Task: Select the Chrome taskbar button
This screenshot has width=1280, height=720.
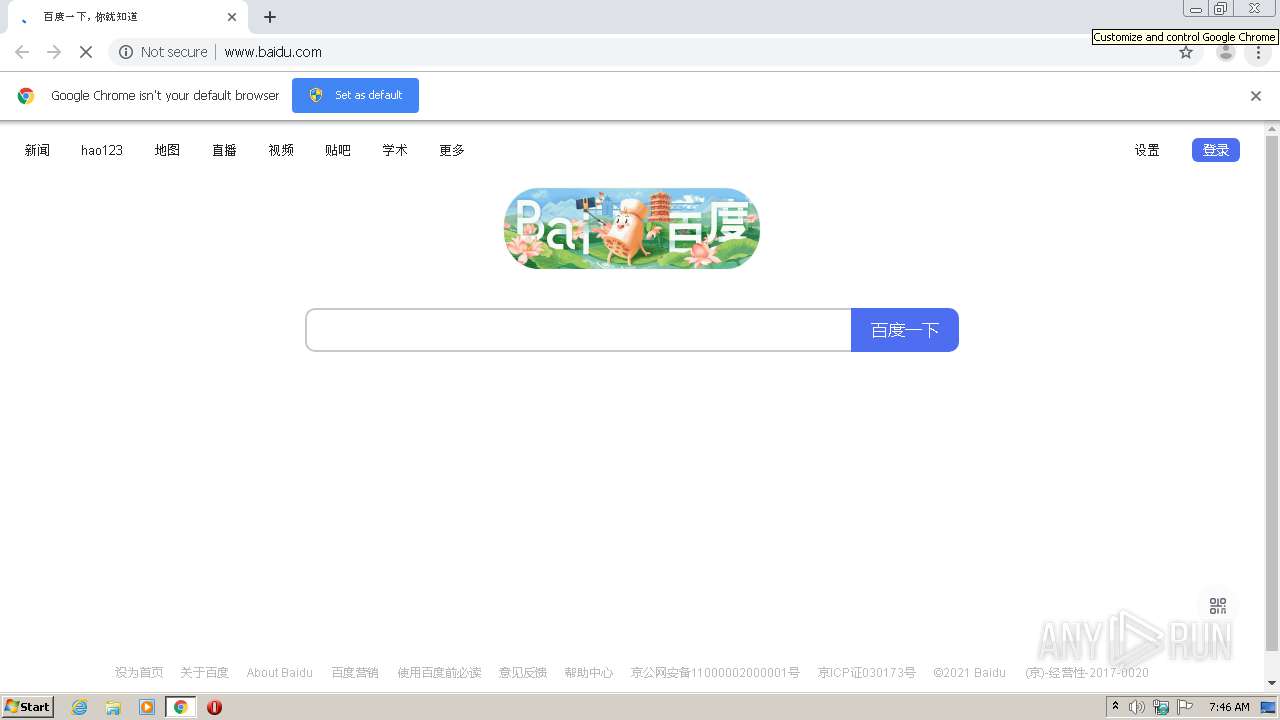Action: pyautogui.click(x=181, y=707)
